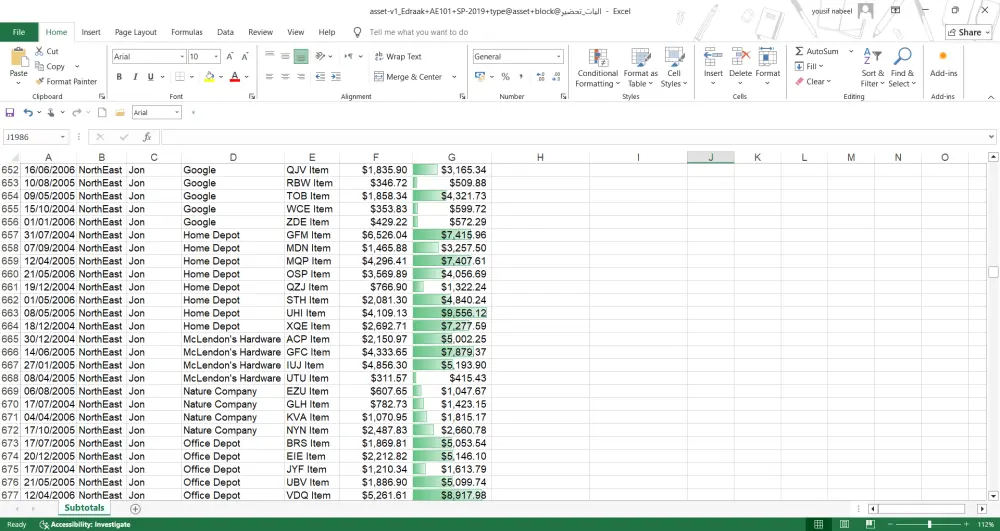Image resolution: width=1000 pixels, height=531 pixels.
Task: Click the Find & Select button
Action: (902, 68)
